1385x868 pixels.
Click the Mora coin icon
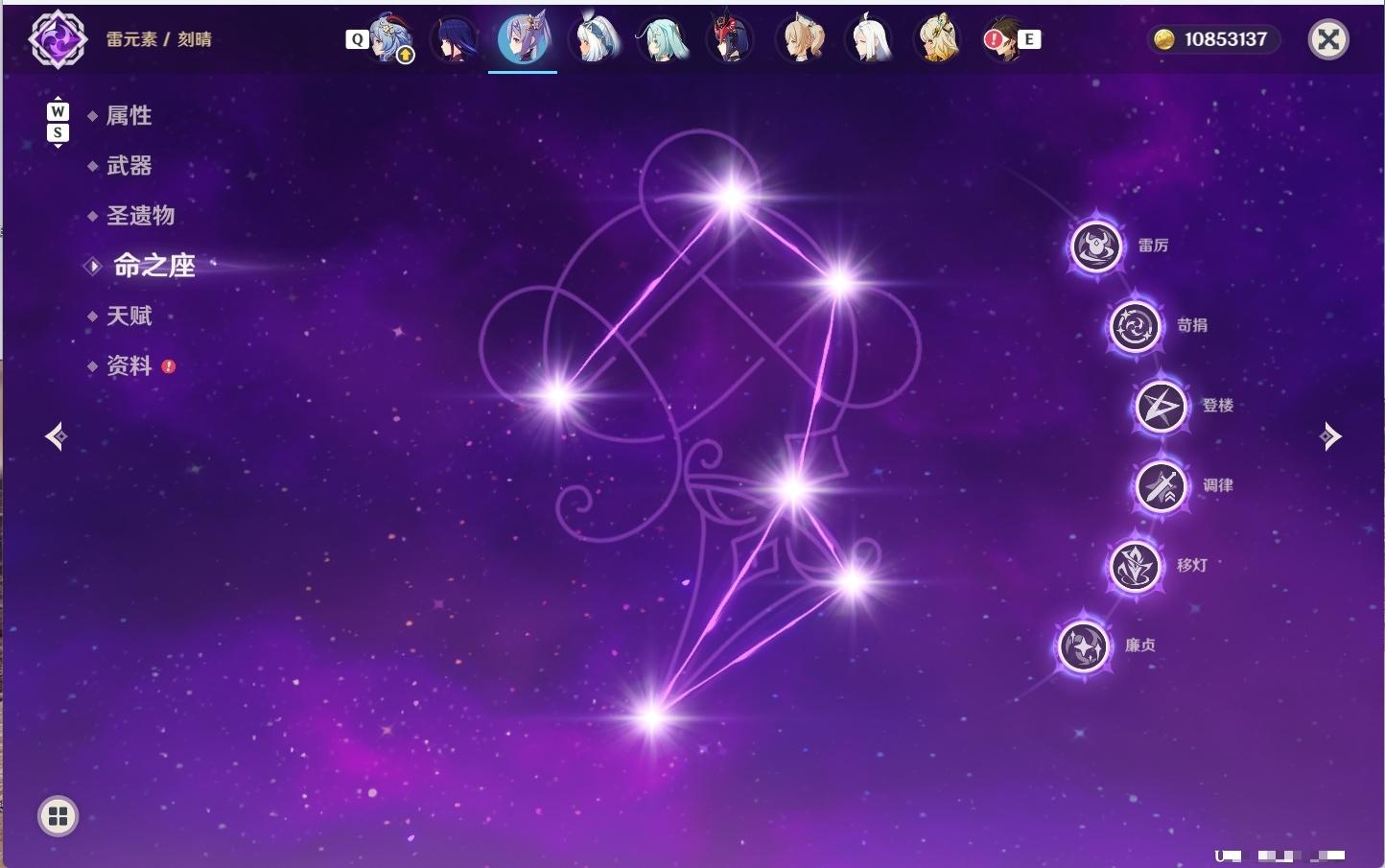tap(1164, 39)
